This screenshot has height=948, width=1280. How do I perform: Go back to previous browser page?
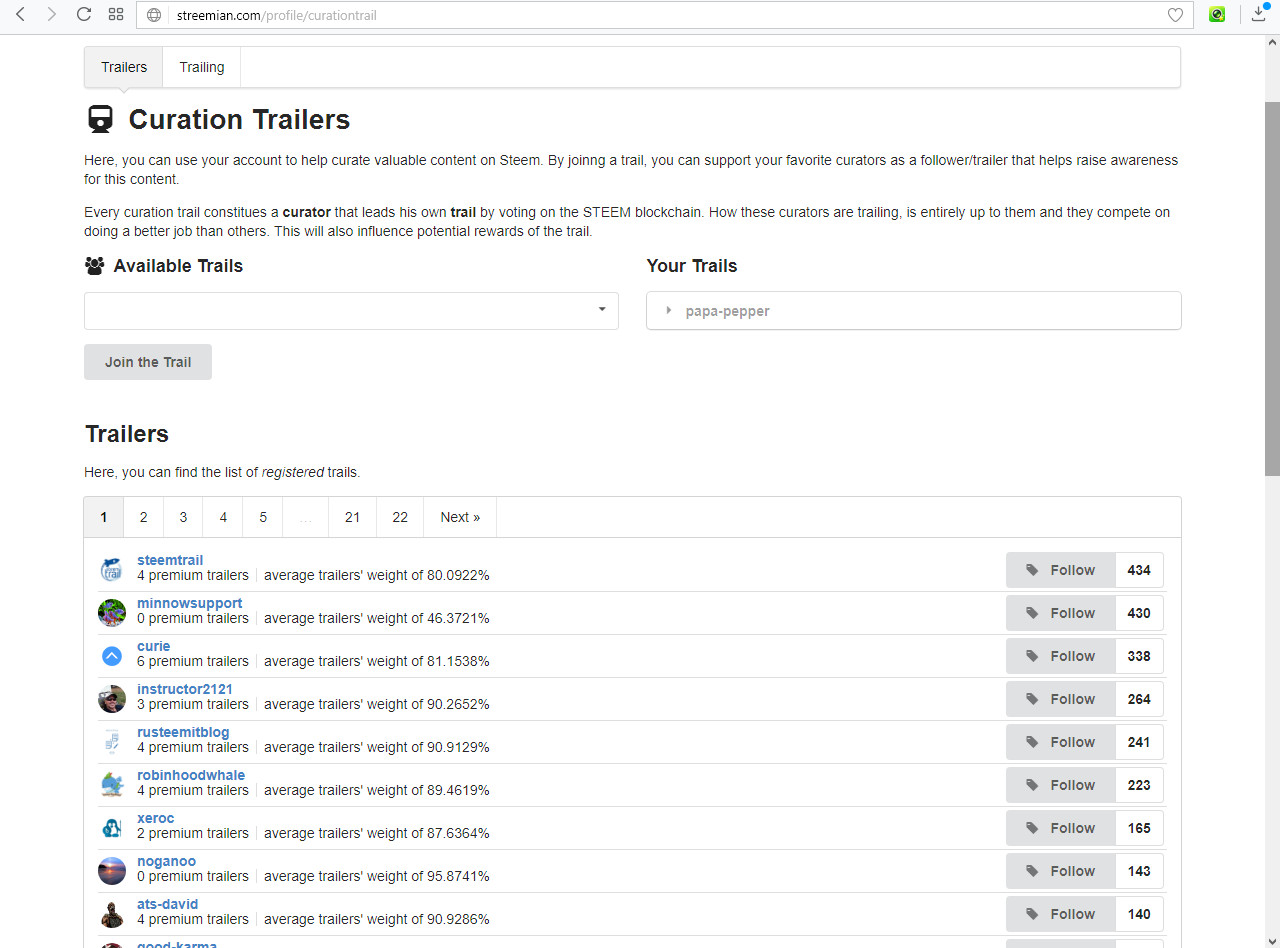point(20,15)
